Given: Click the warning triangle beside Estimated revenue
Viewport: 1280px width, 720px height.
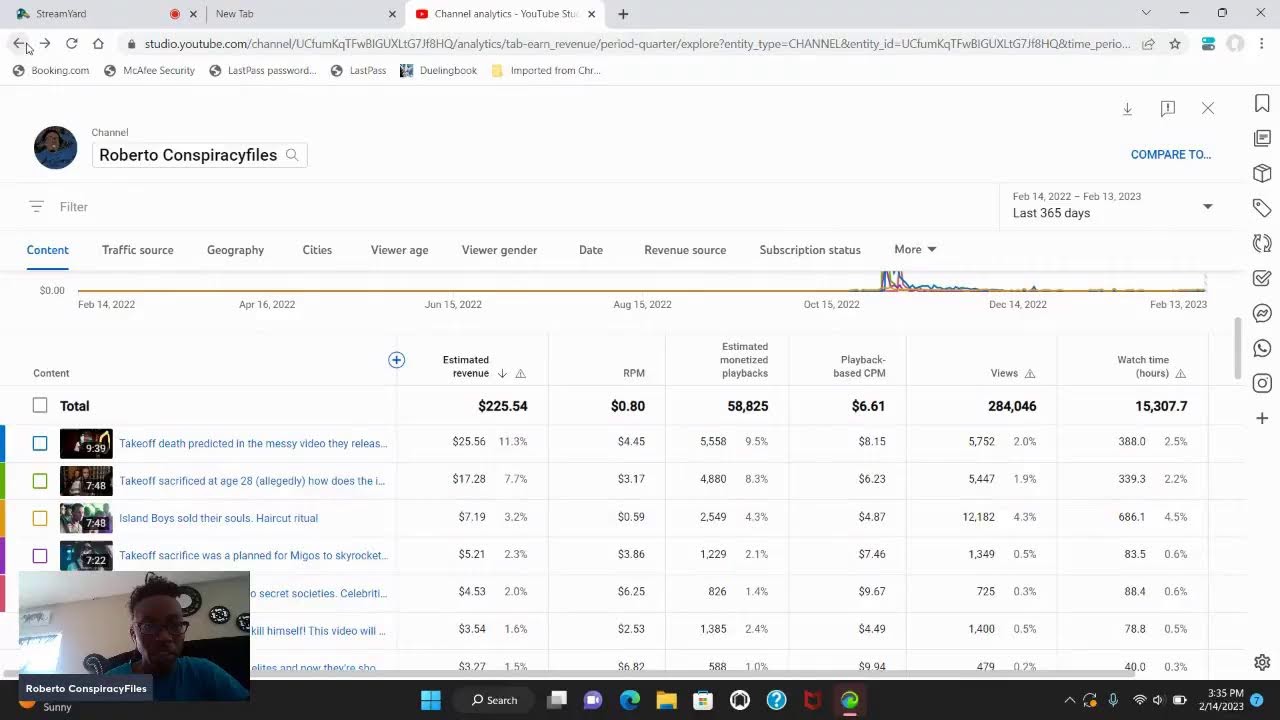Looking at the screenshot, I should tap(520, 374).
